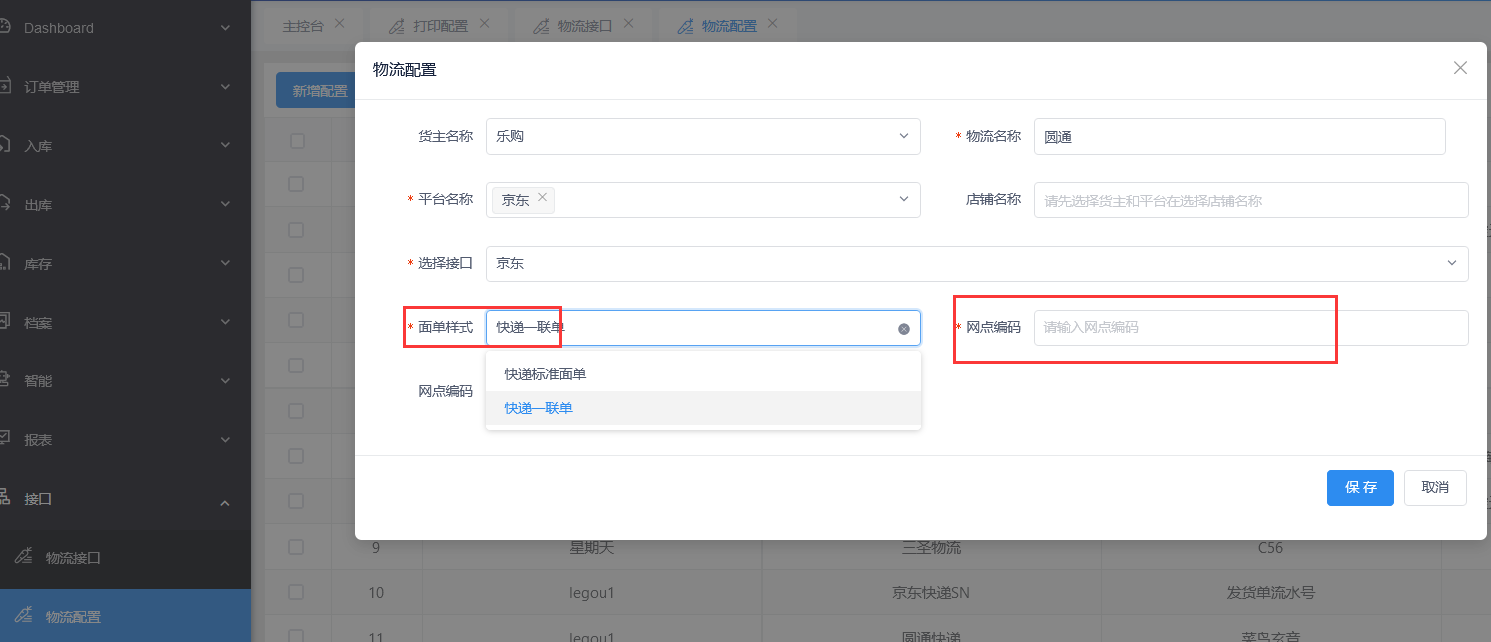The height and width of the screenshot is (642, 1491).
Task: Remove the 京东 tag from 平台名称
Action: [542, 197]
